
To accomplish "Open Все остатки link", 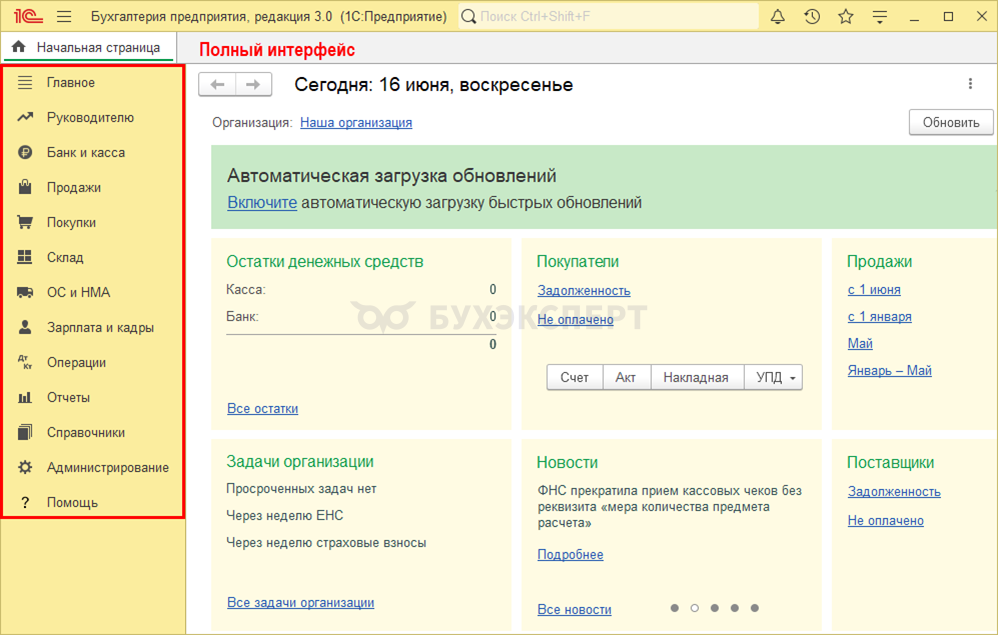I will [x=262, y=408].
